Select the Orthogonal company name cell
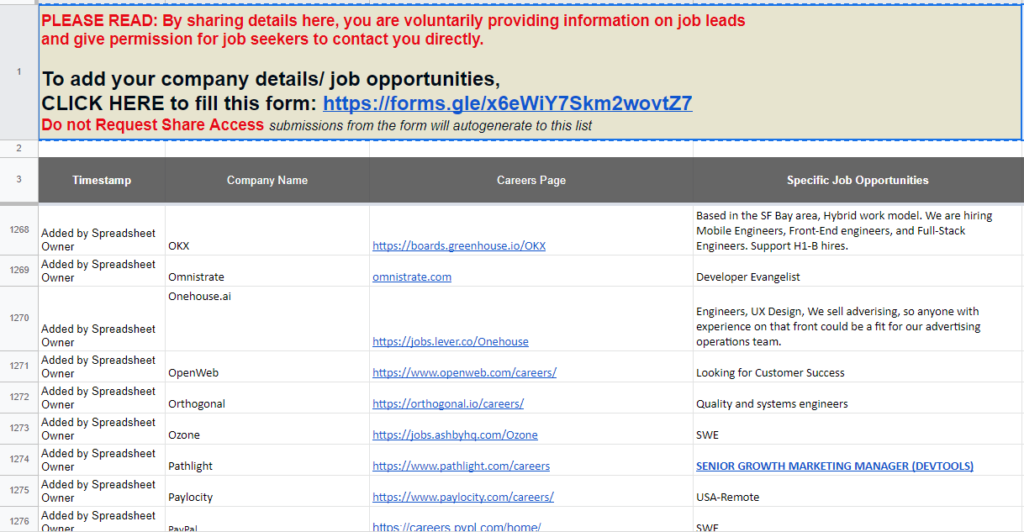This screenshot has width=1024, height=532. click(267, 398)
